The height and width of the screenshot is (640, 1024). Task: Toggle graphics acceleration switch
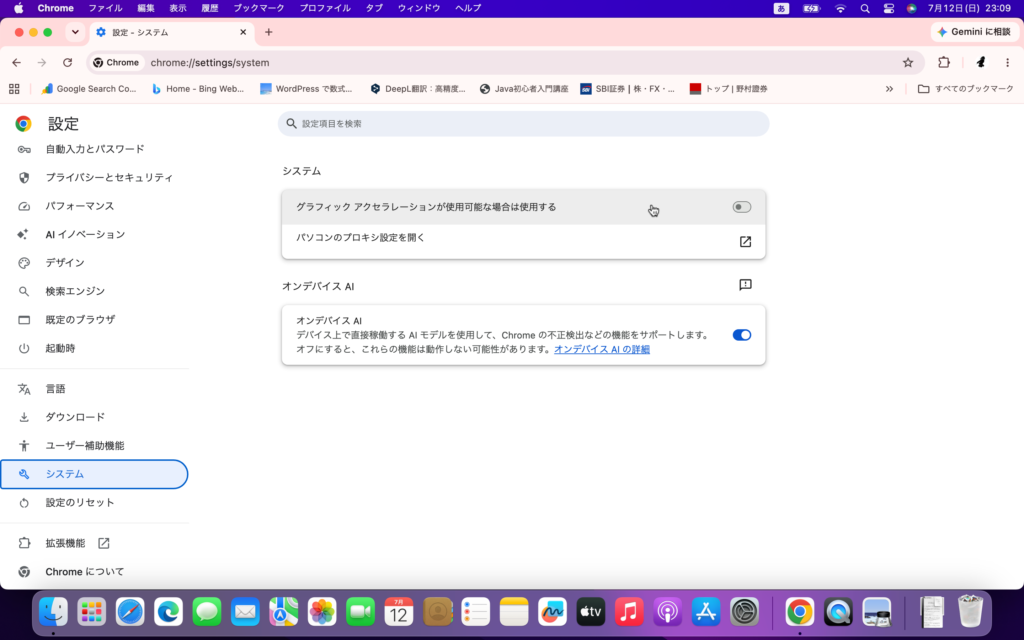pyautogui.click(x=742, y=207)
